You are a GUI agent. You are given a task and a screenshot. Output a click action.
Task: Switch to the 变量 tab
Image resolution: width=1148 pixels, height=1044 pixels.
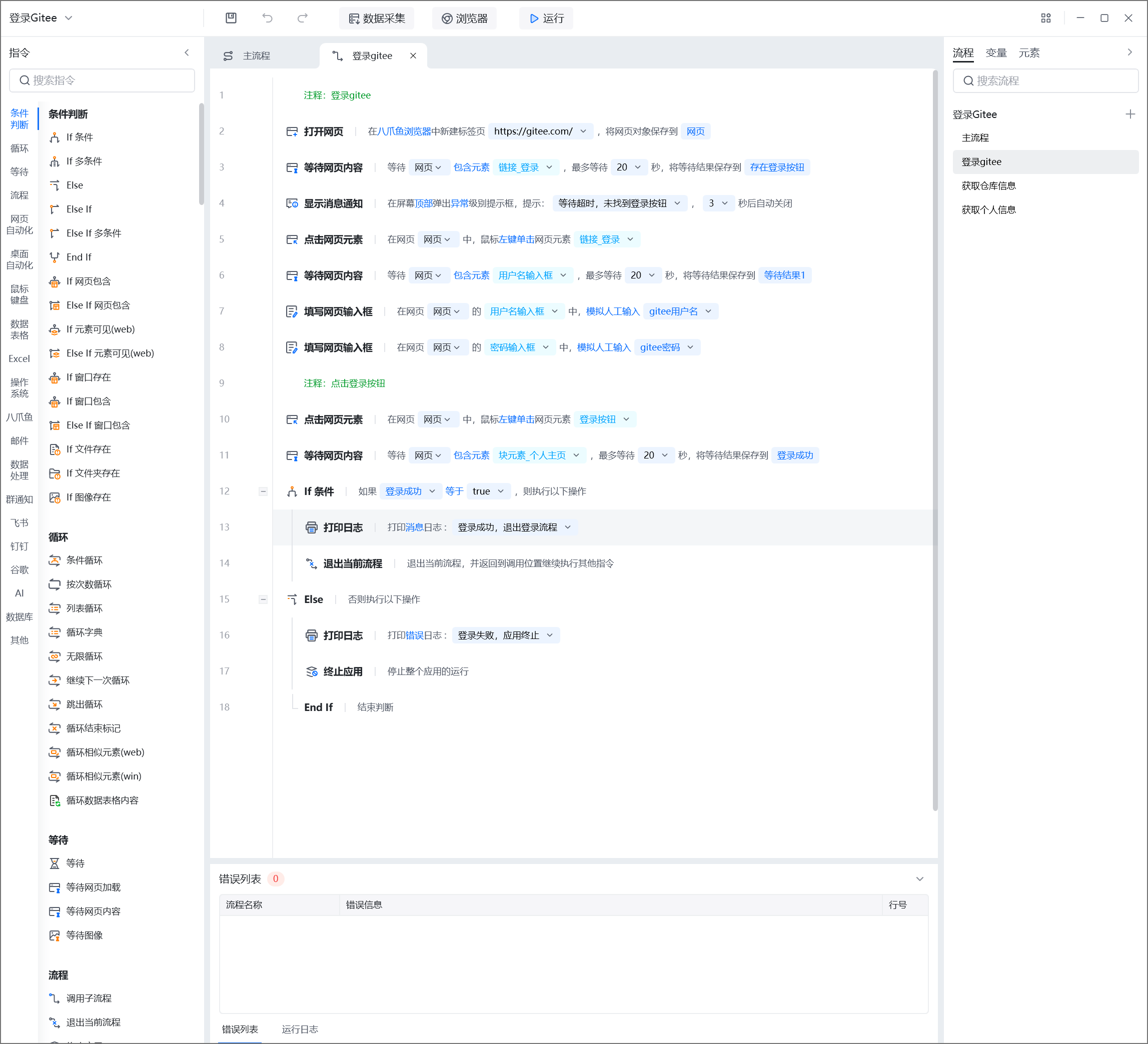click(996, 53)
